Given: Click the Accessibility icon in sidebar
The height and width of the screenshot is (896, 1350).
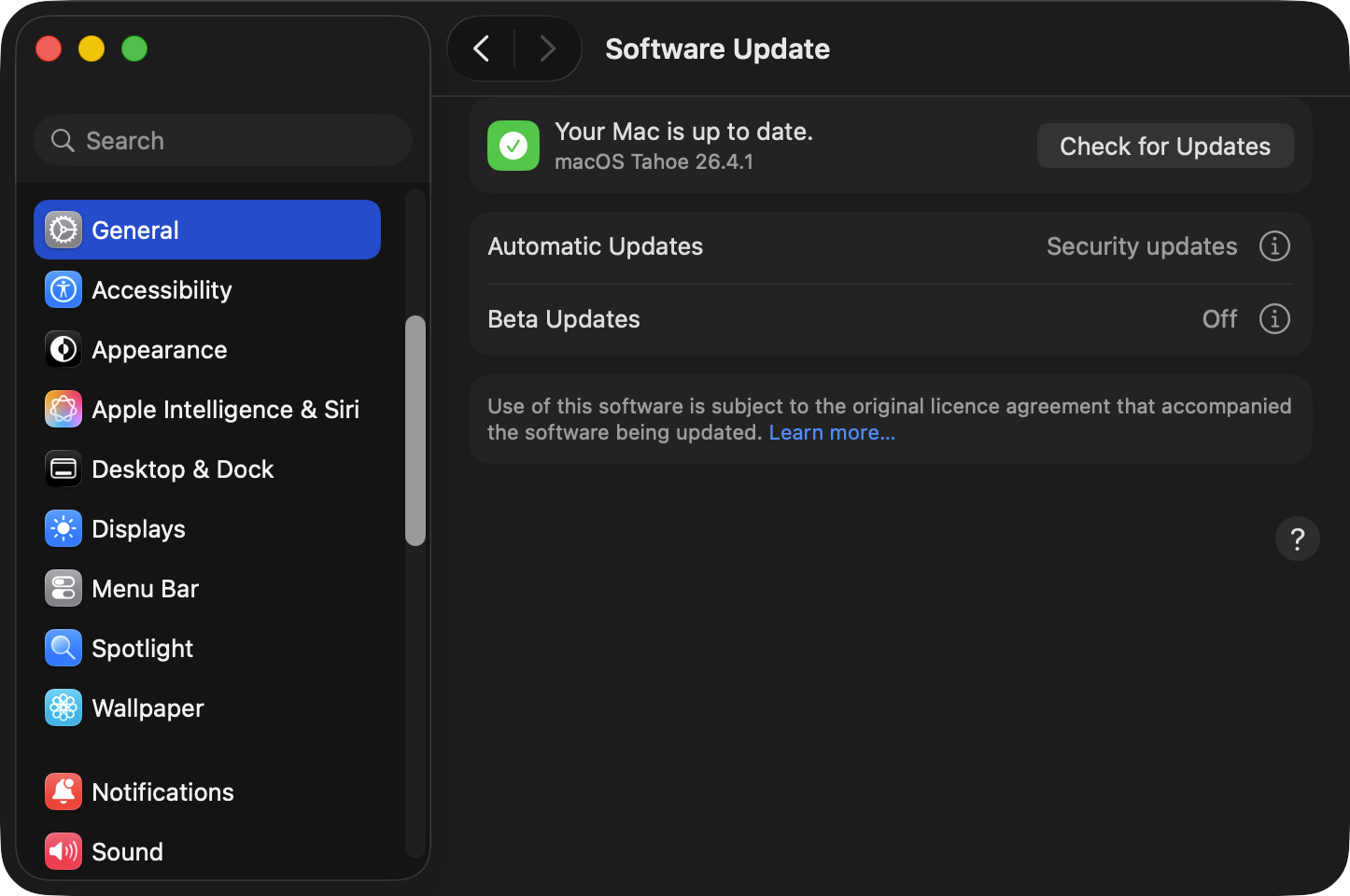Looking at the screenshot, I should (63, 289).
